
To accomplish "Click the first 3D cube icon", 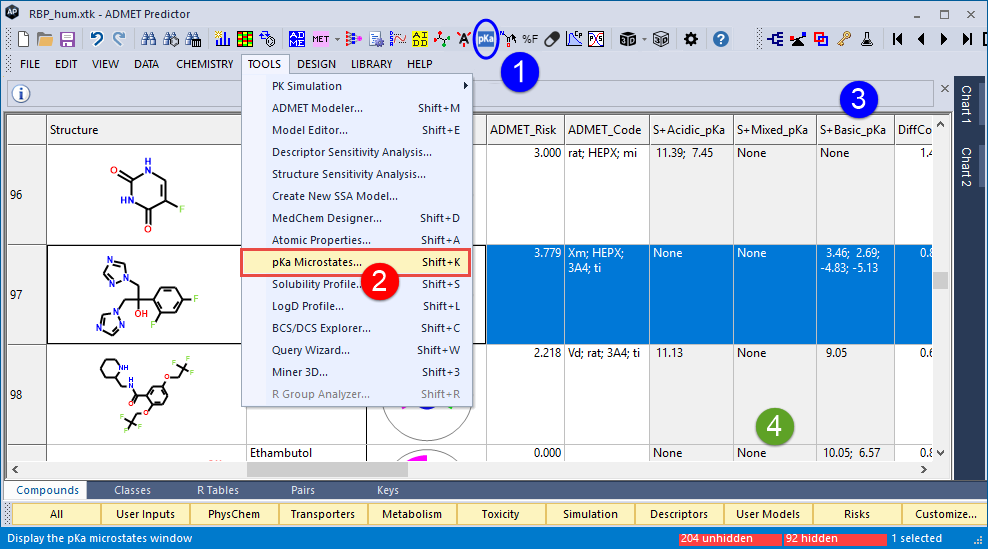I will 628,39.
